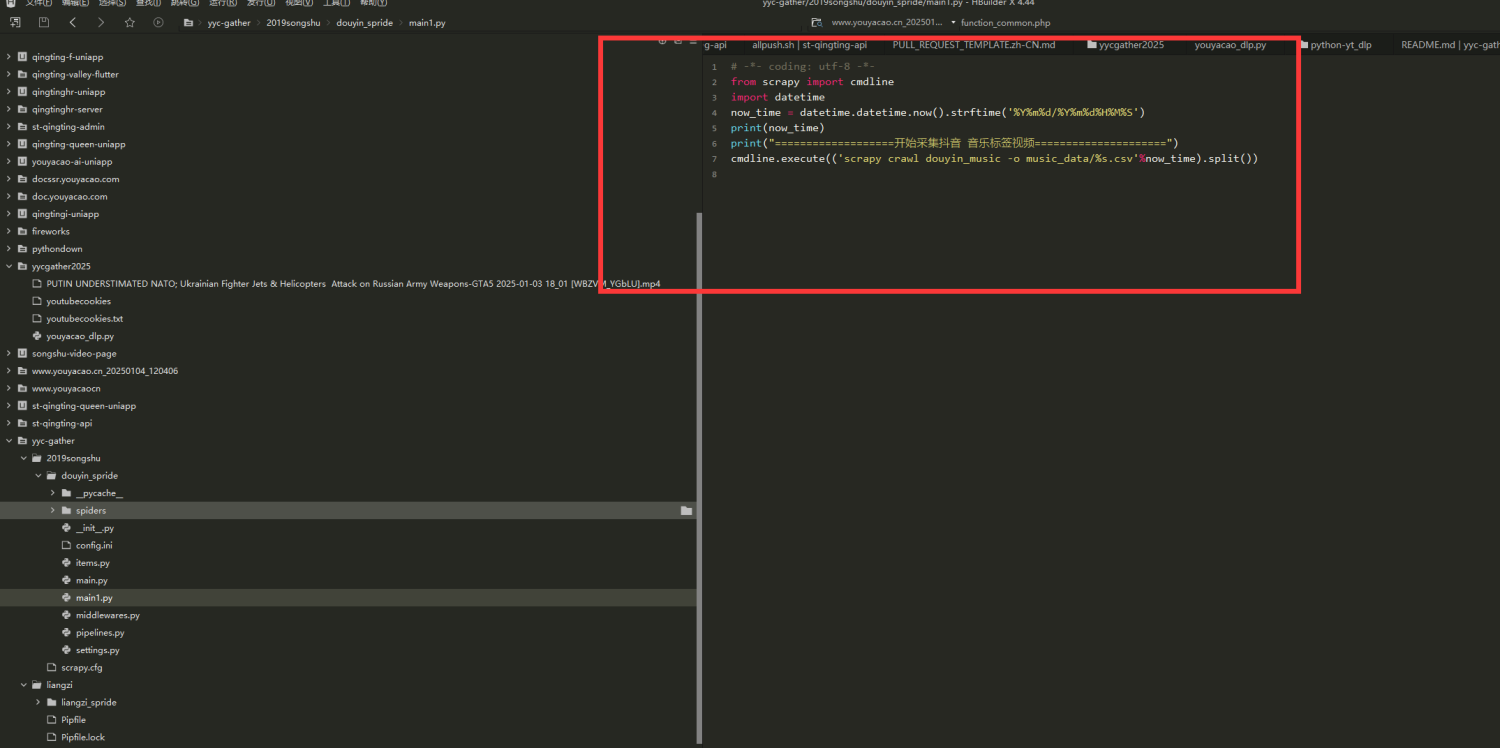Open items.py in the tree
This screenshot has width=1500, height=748.
93,563
